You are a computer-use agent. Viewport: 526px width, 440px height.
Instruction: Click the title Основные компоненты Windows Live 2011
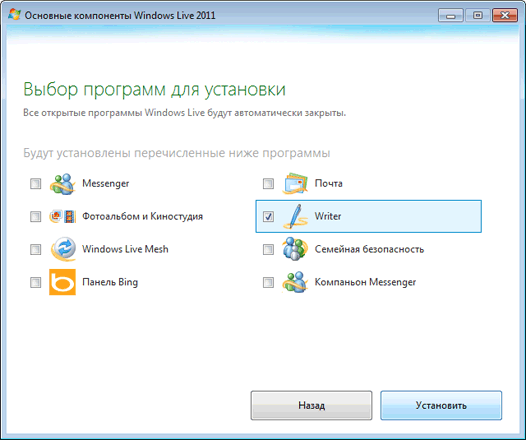(x=120, y=16)
